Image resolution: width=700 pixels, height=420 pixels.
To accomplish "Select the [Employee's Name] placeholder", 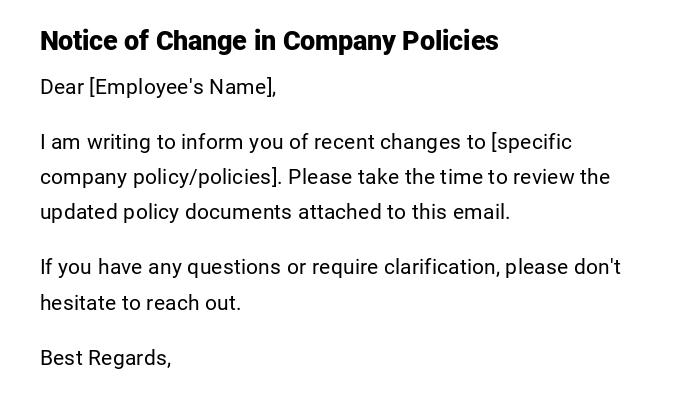I will tap(182, 87).
